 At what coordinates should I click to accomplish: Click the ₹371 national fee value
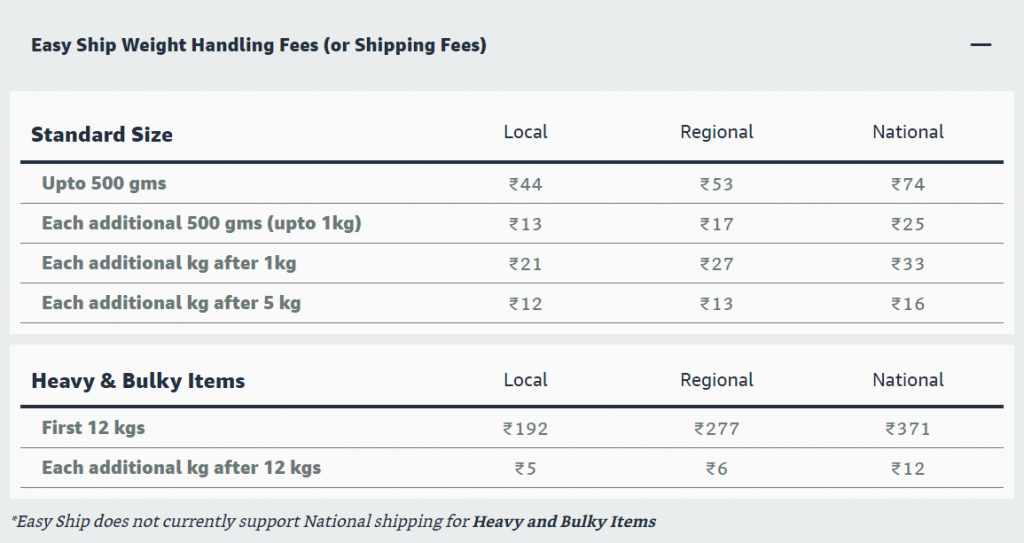tap(908, 429)
